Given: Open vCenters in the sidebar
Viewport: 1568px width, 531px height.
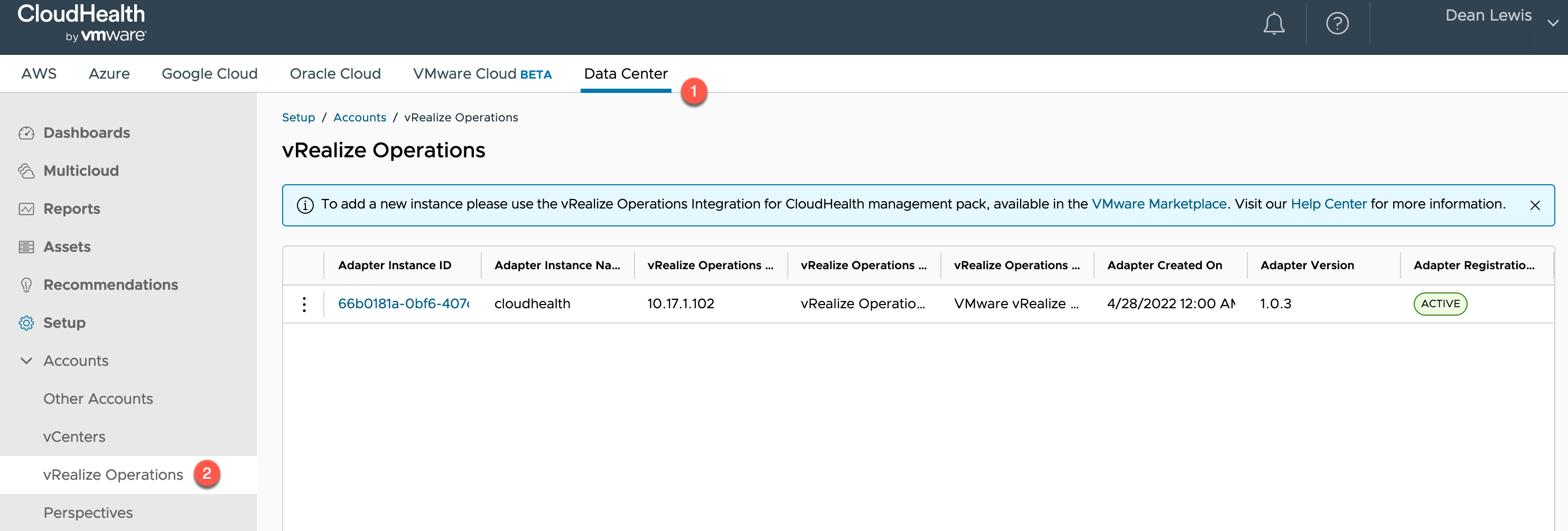Looking at the screenshot, I should tap(74, 437).
